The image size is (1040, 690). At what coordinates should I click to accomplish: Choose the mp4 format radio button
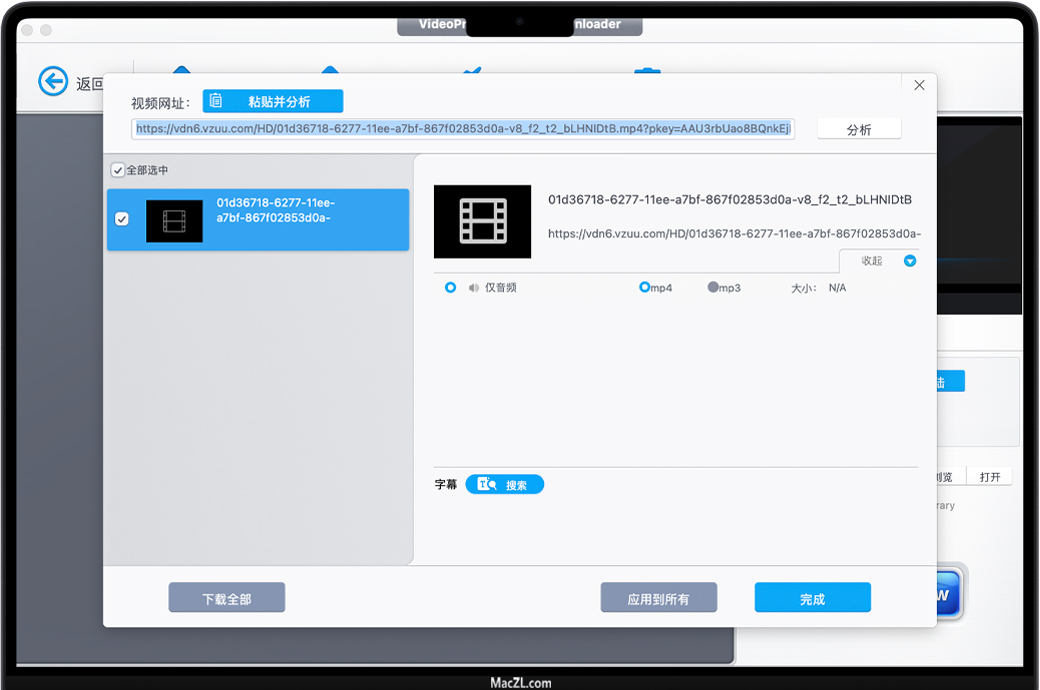point(644,287)
